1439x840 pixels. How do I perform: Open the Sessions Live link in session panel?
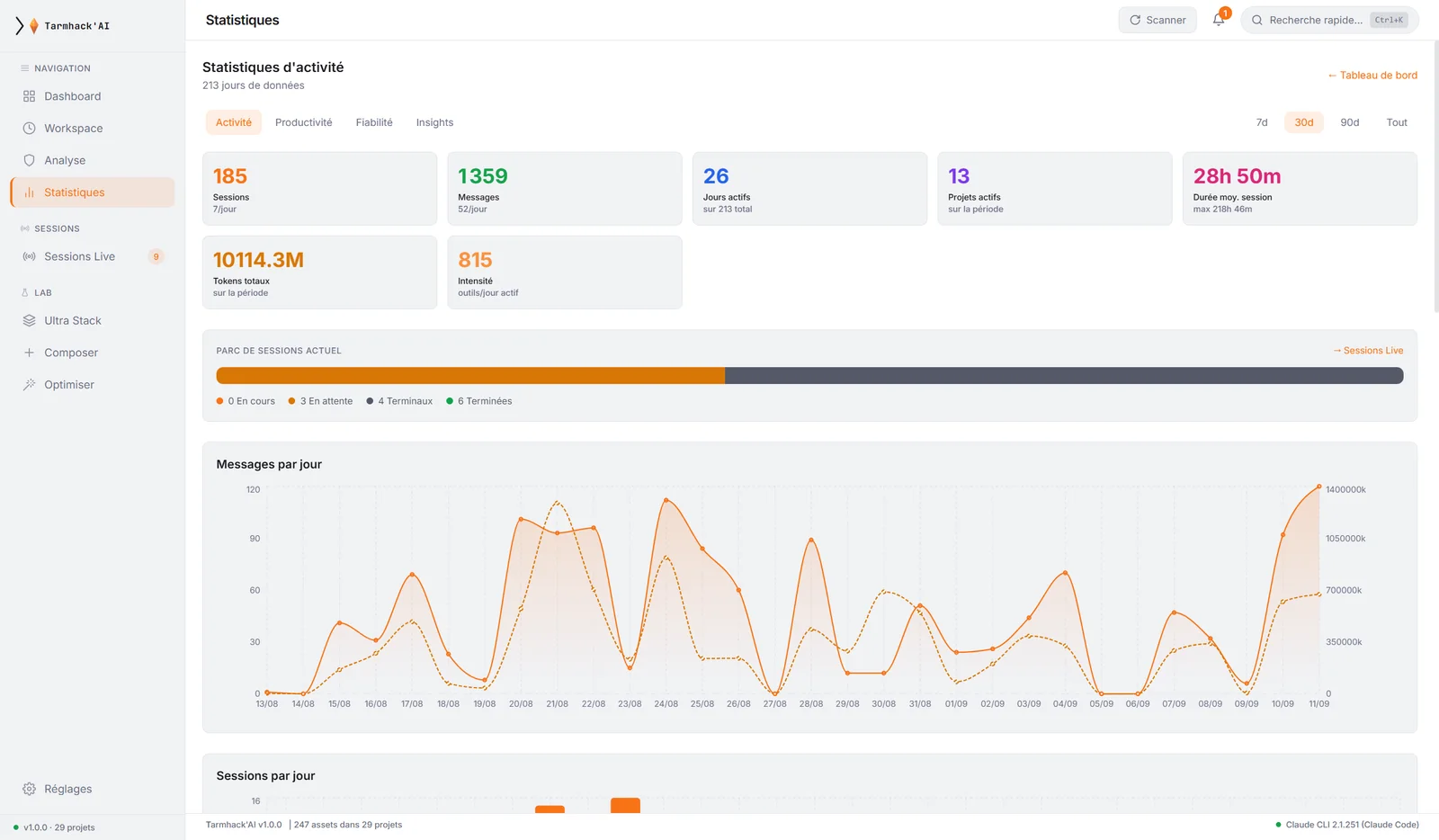point(1368,351)
